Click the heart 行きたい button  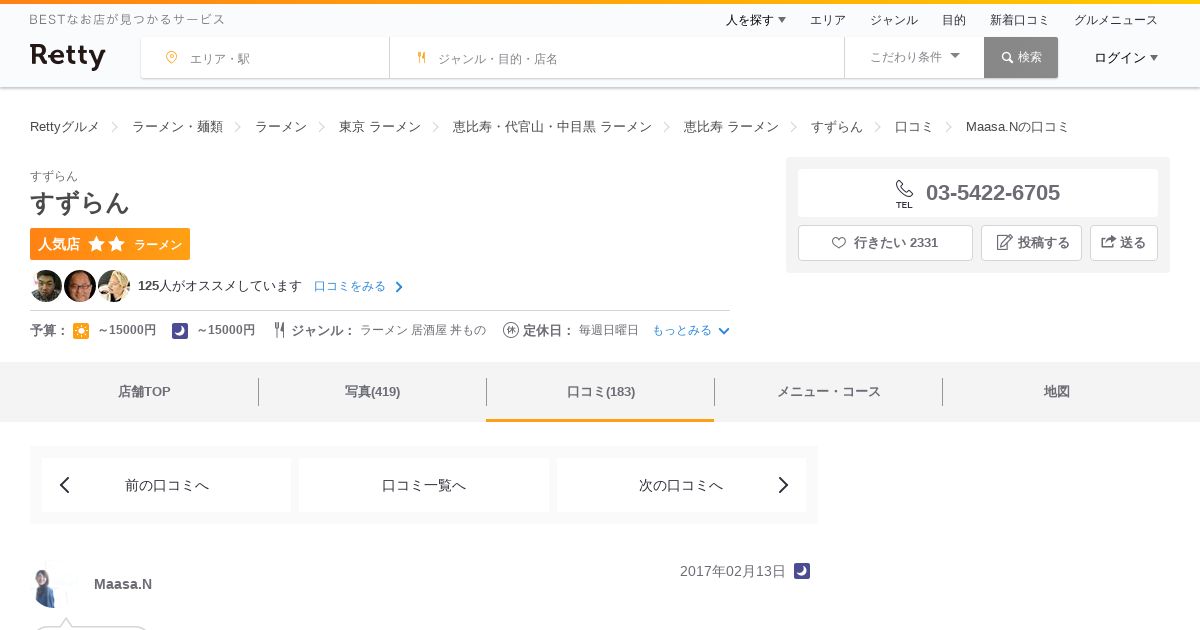click(x=885, y=243)
